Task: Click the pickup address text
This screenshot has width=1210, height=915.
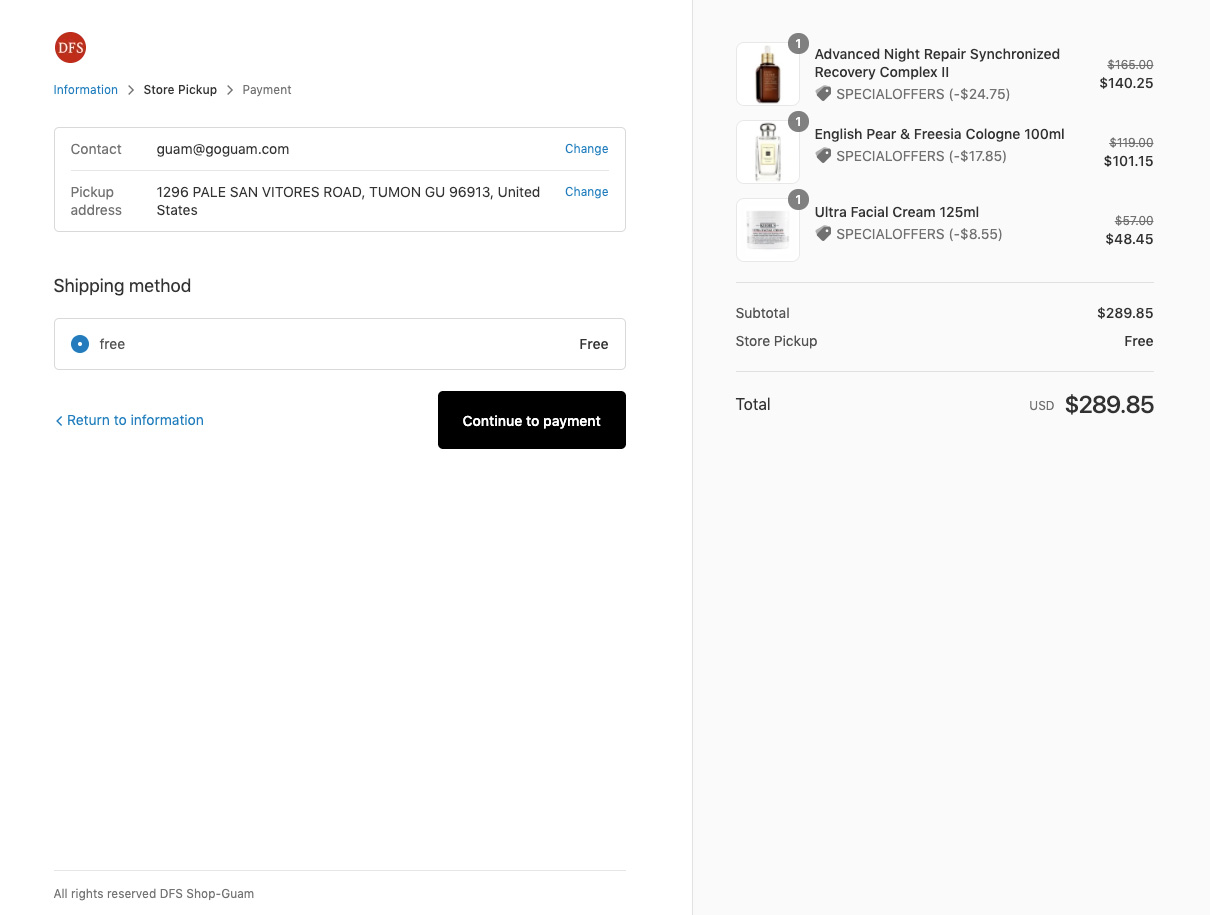Action: [348, 201]
